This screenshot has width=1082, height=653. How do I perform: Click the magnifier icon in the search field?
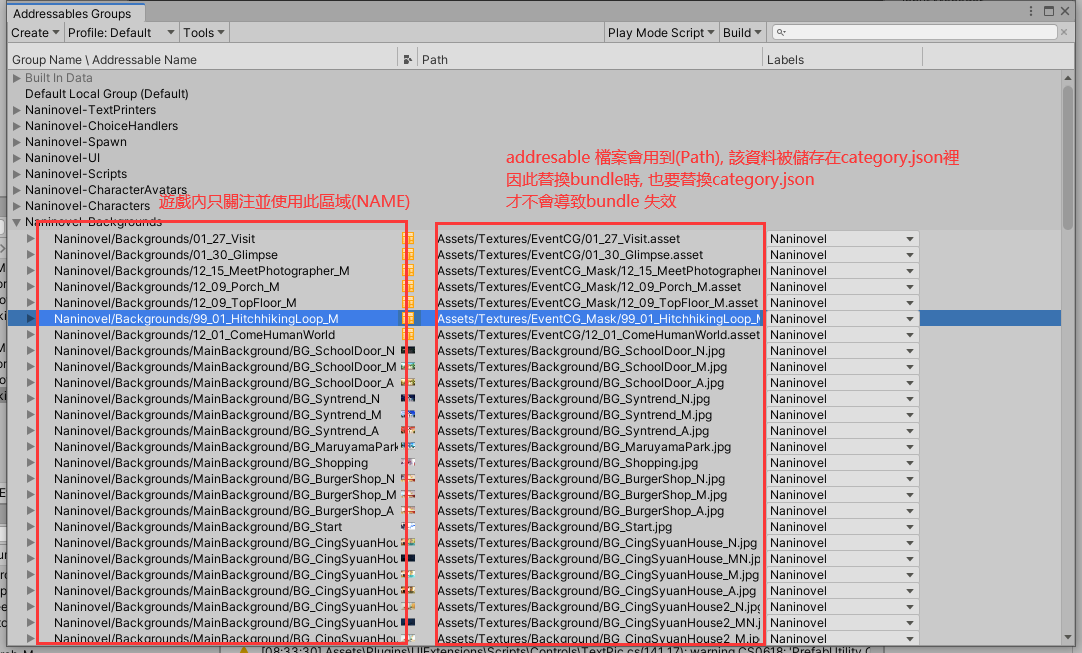(781, 33)
